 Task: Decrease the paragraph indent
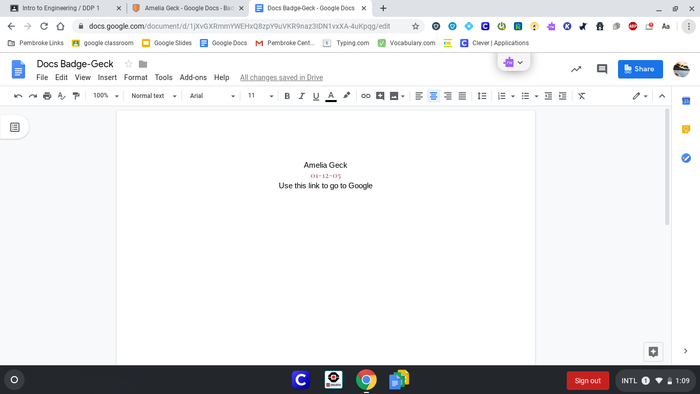548,96
